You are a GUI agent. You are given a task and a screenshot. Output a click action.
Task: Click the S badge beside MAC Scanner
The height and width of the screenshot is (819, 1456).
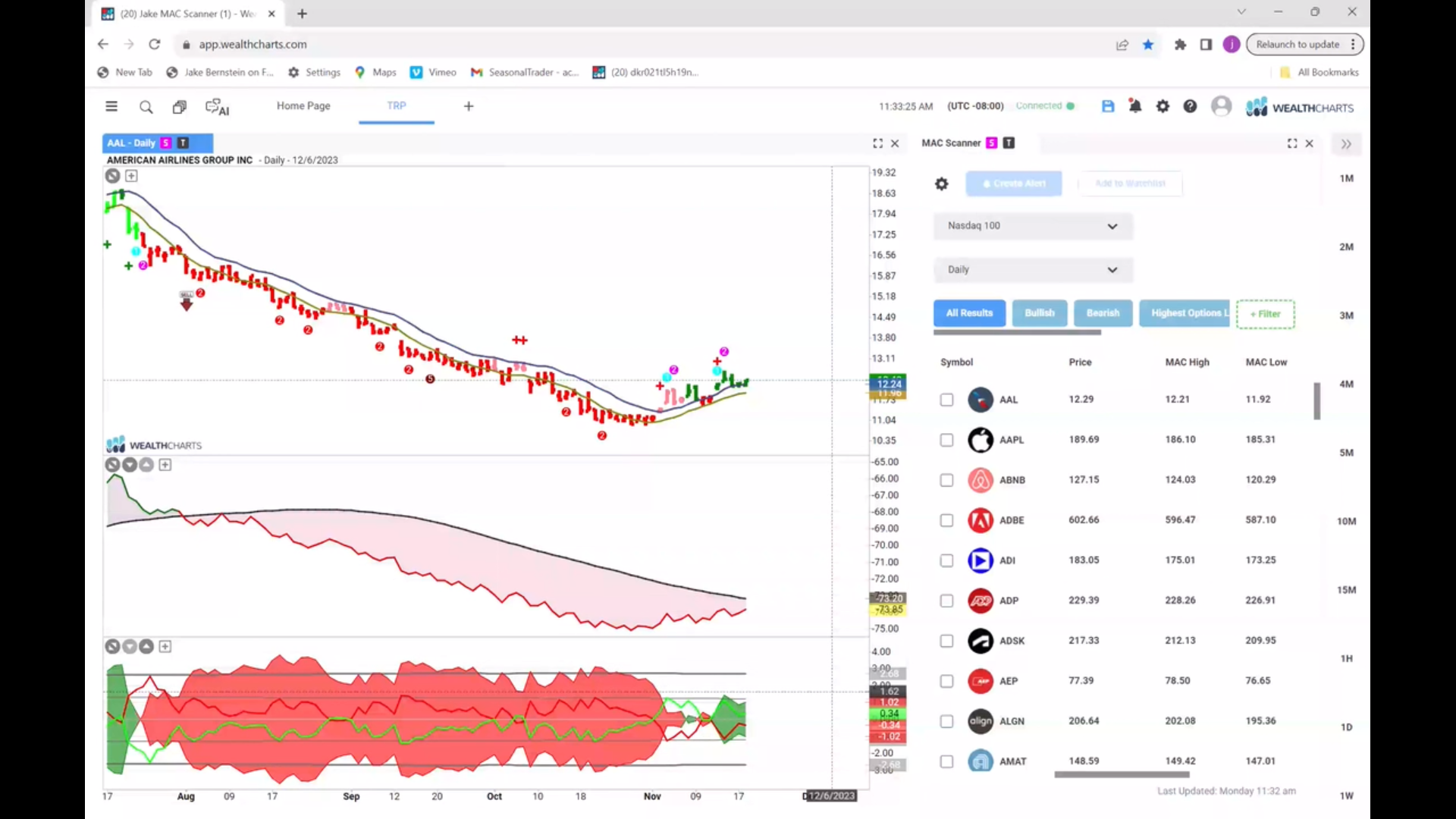[991, 143]
